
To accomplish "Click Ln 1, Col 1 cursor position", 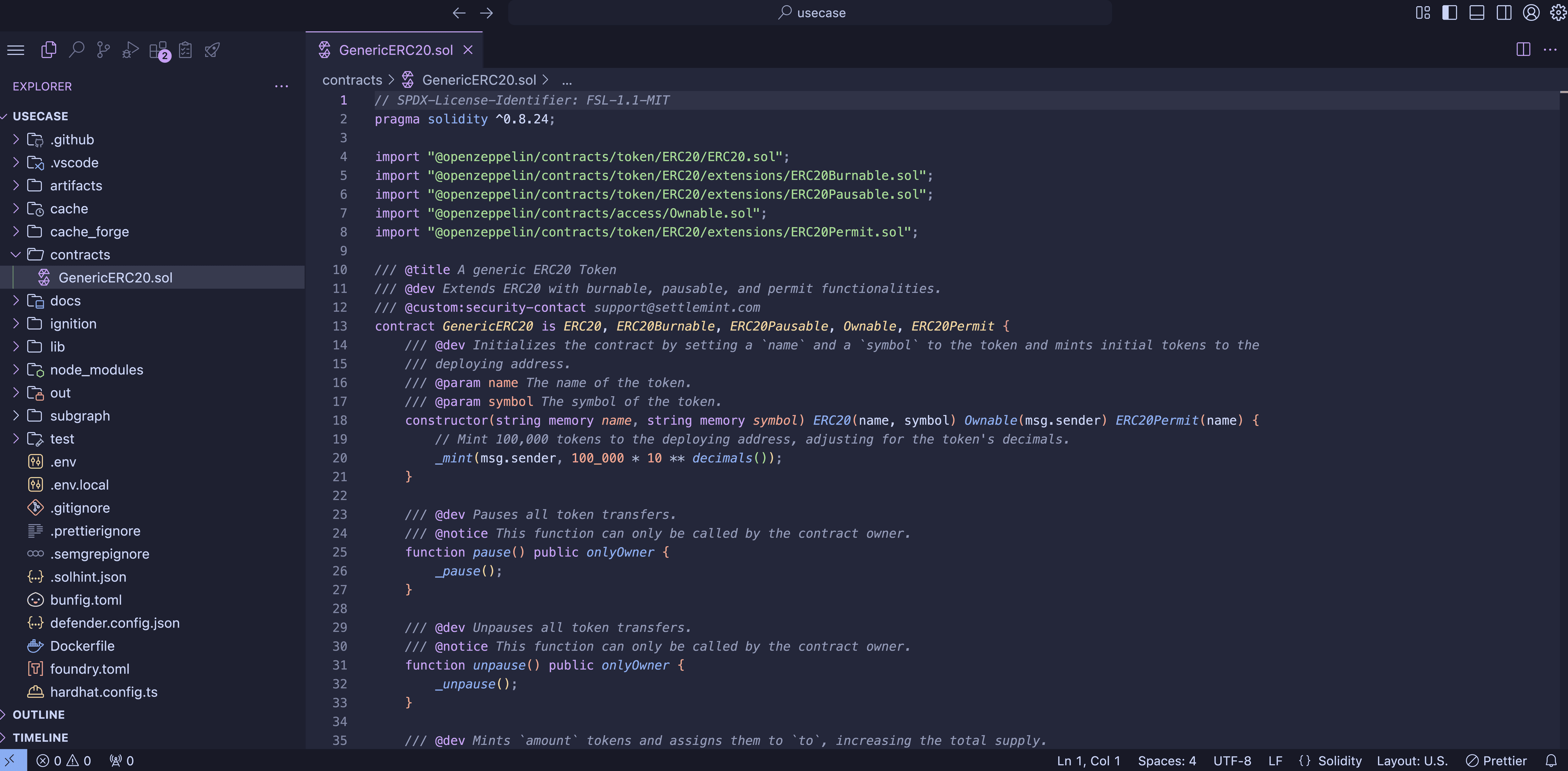I will click(1088, 761).
